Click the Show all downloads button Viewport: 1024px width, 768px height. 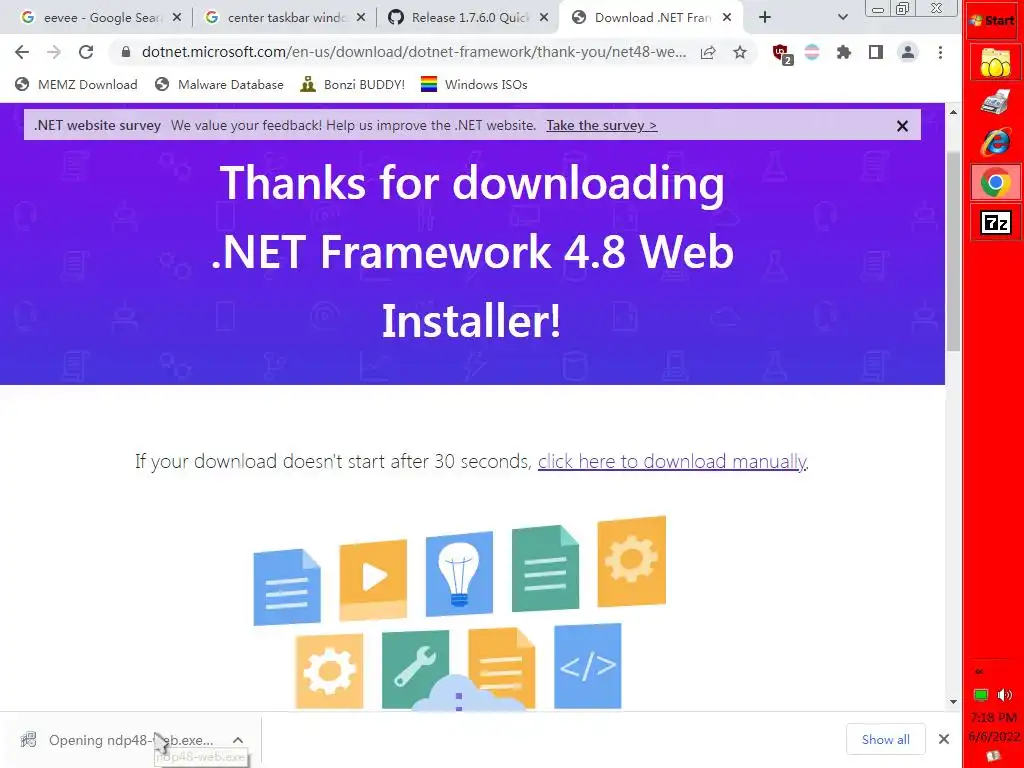[x=886, y=739]
